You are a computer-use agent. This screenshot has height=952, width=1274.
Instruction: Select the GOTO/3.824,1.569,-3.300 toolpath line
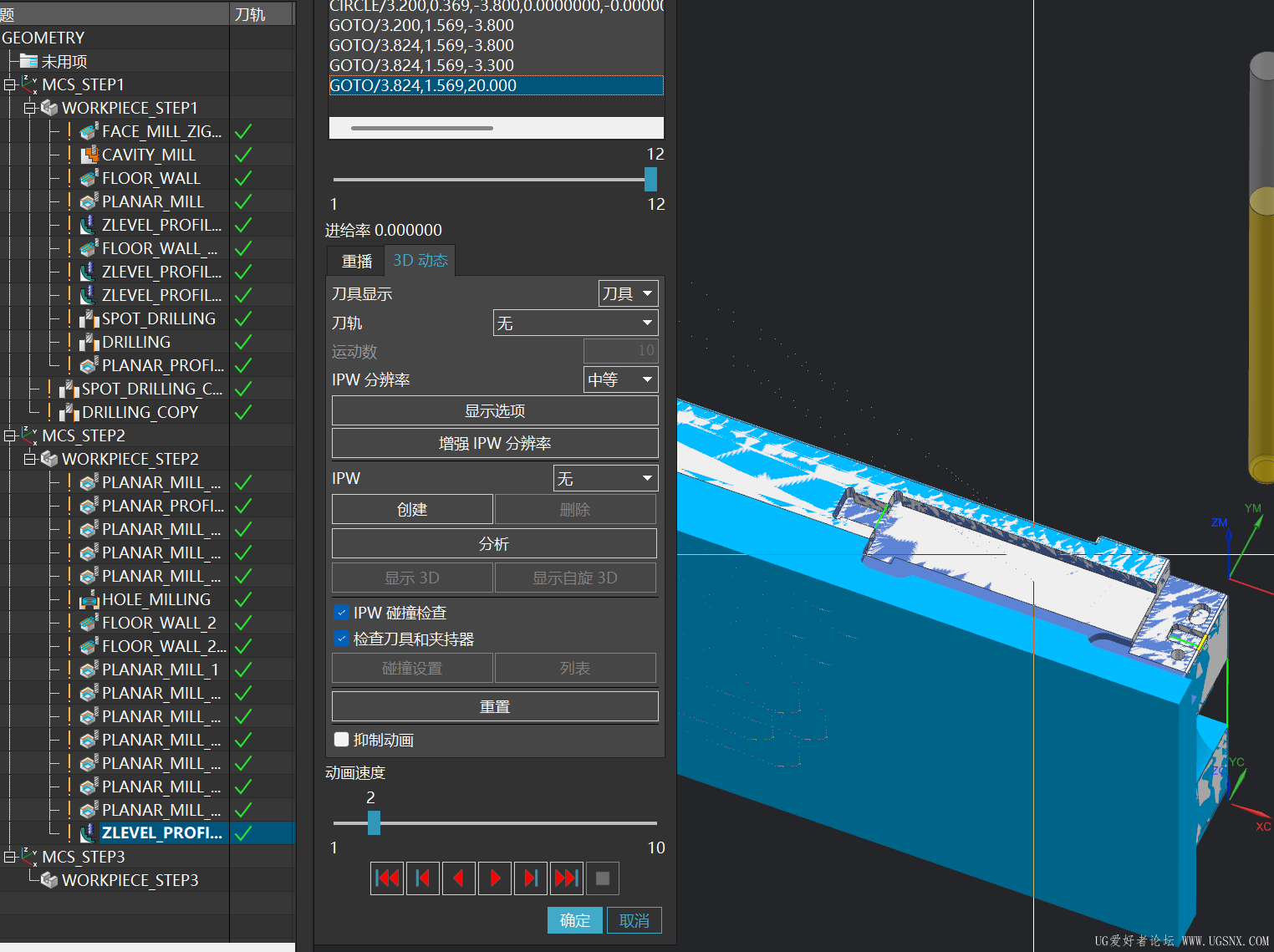[421, 65]
